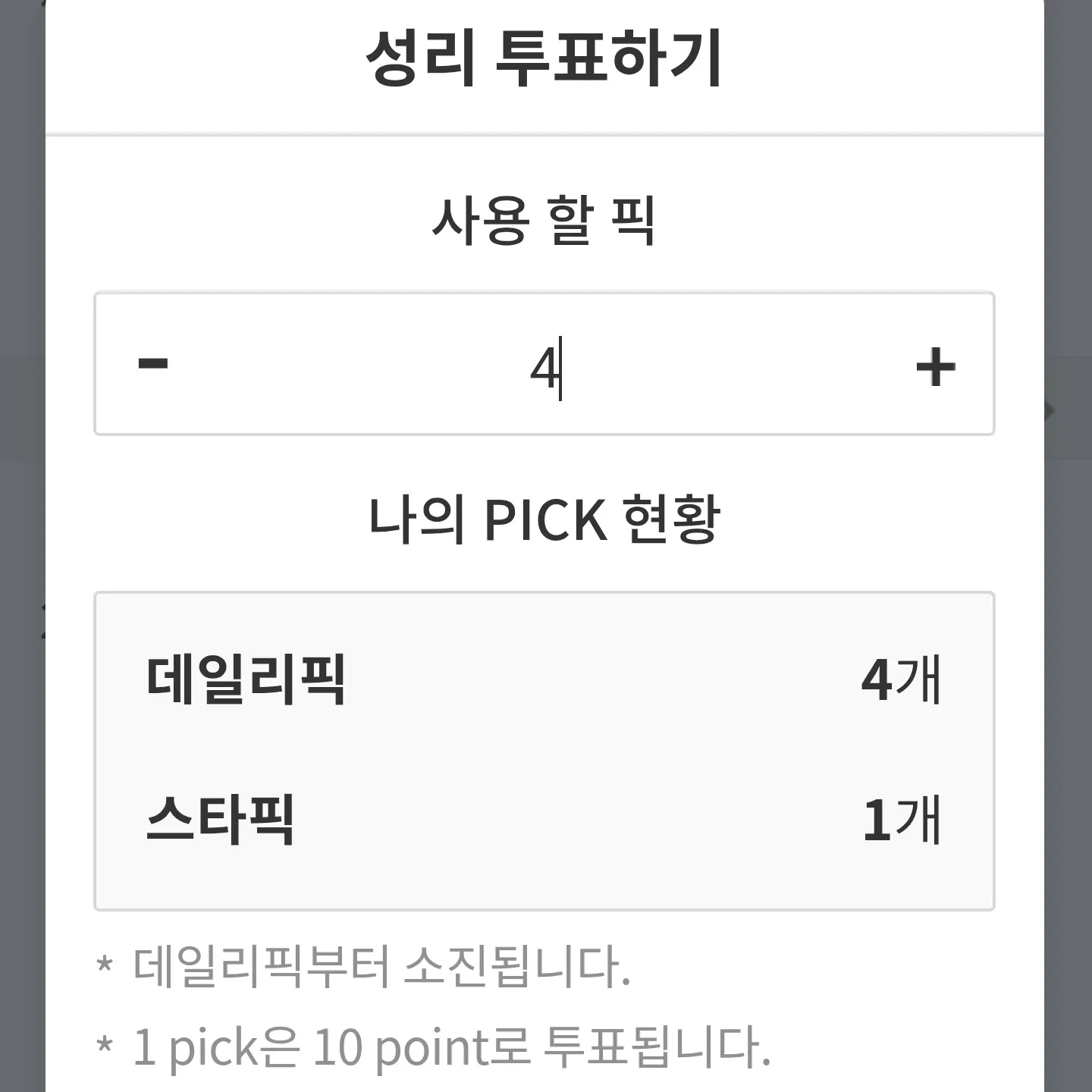Screen dimensions: 1092x1092
Task: Click the separator line under dialog title
Action: coord(544,136)
